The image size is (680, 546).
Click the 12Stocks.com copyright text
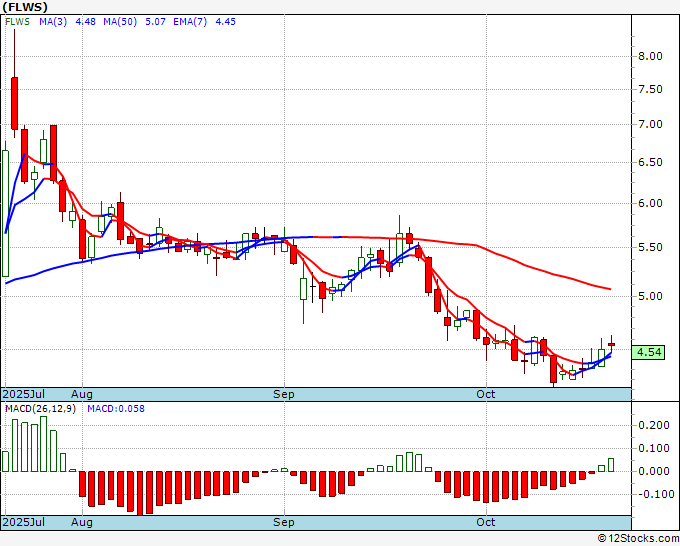tap(638, 539)
